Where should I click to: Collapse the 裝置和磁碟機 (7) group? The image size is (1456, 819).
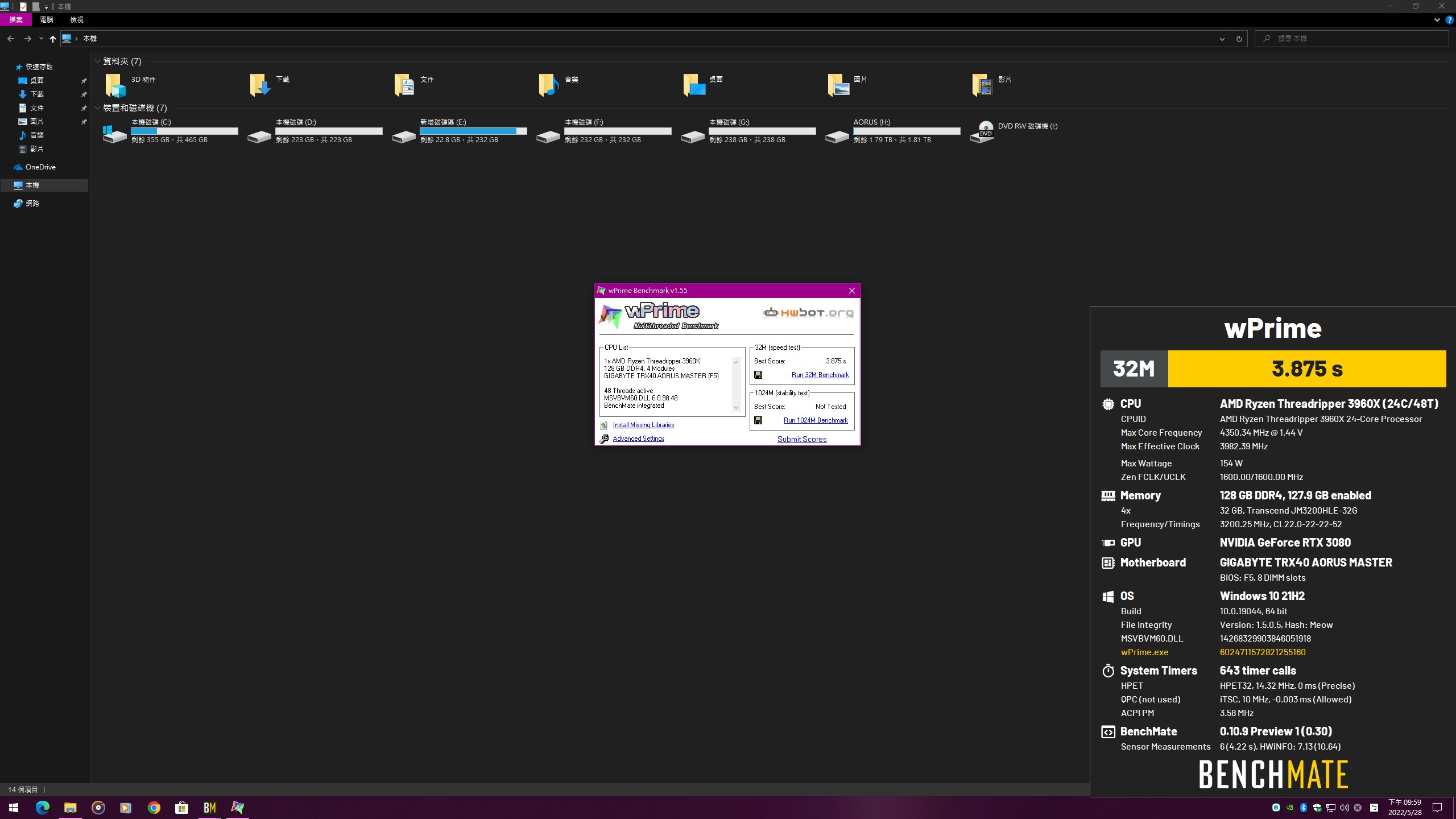(x=98, y=107)
